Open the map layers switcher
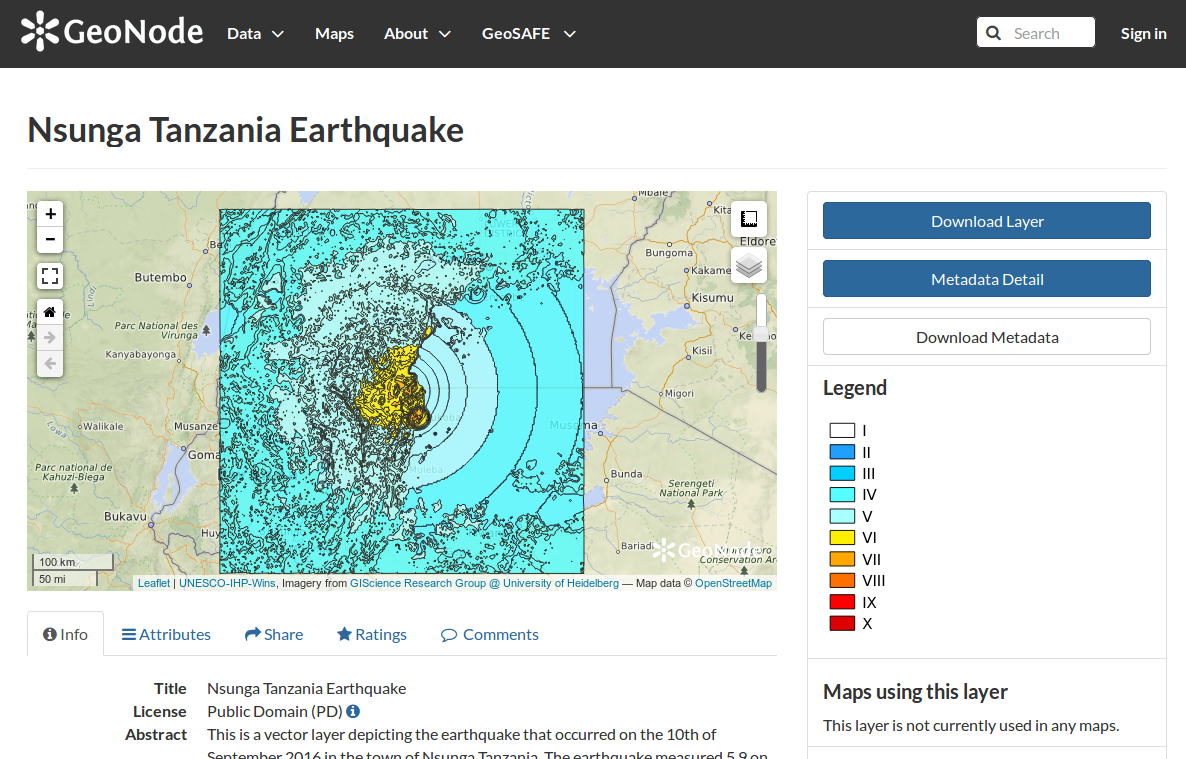The width and height of the screenshot is (1186, 759). click(749, 266)
